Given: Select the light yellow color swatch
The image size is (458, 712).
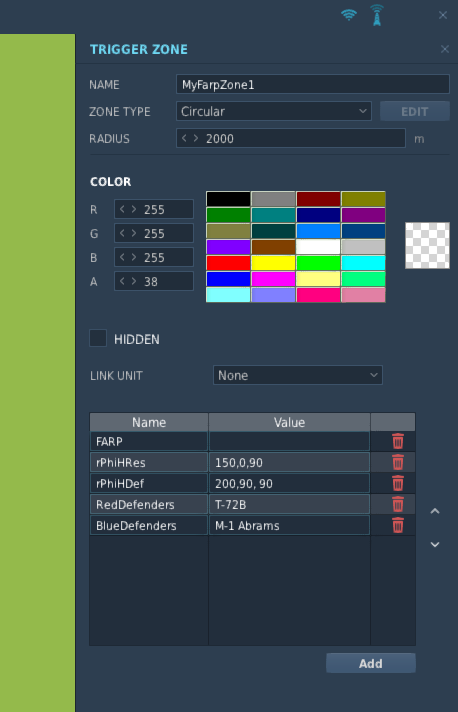Looking at the screenshot, I should (x=318, y=278).
